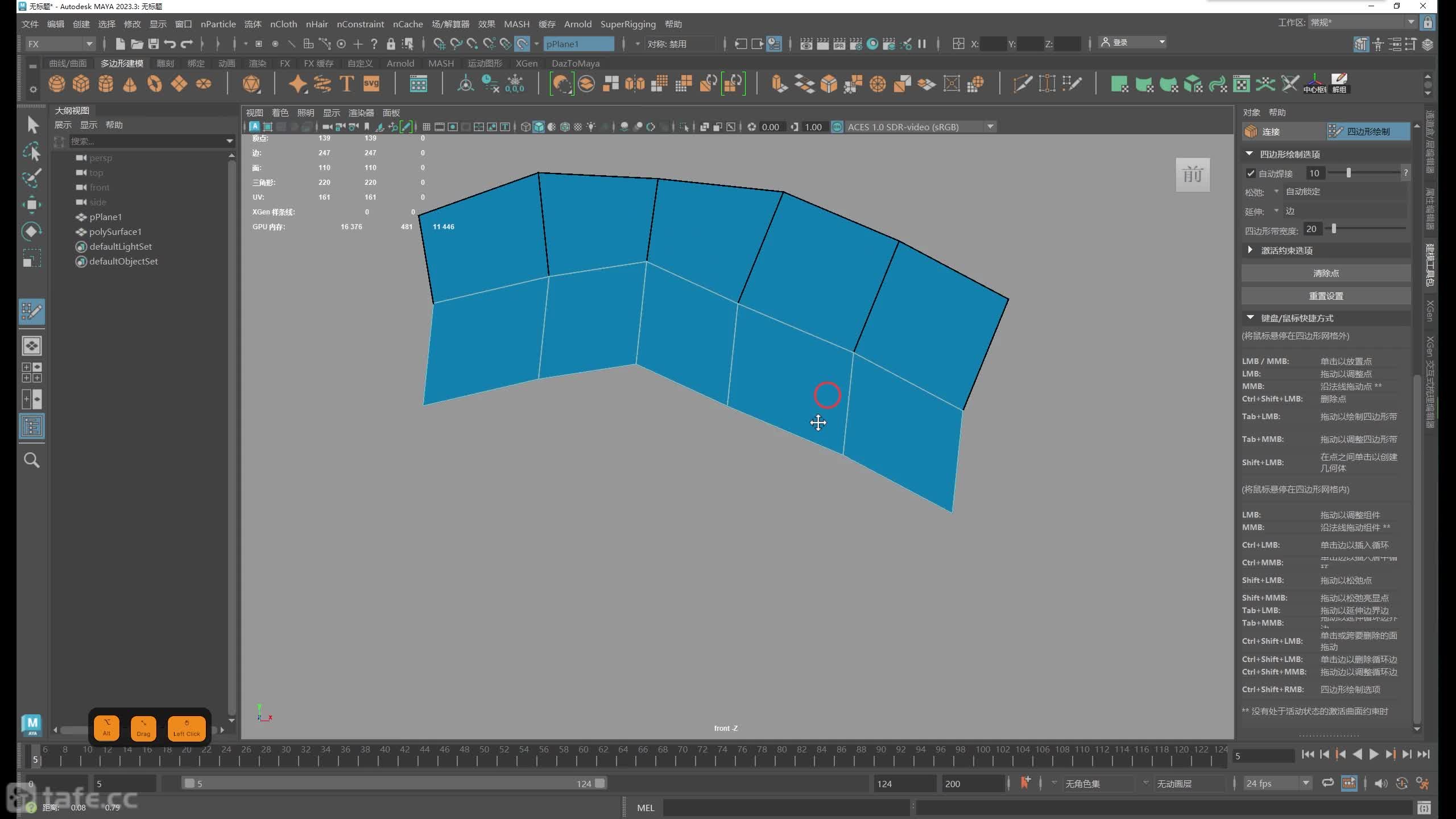Play the animation forward
1456x819 pixels.
click(x=1374, y=755)
